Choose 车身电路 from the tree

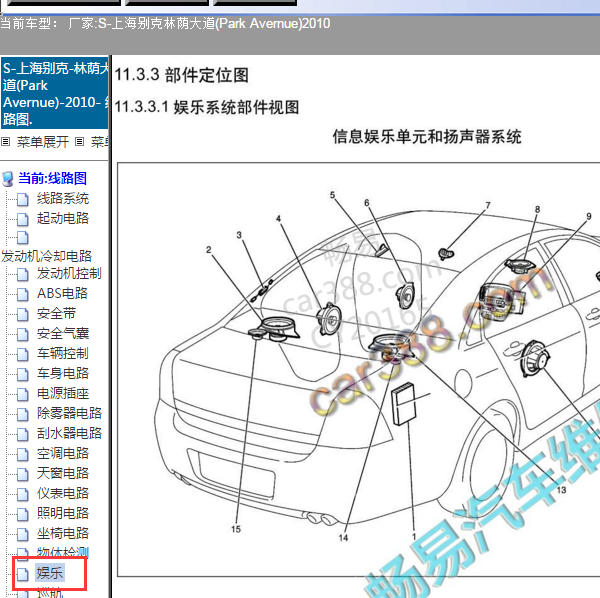click(x=63, y=373)
